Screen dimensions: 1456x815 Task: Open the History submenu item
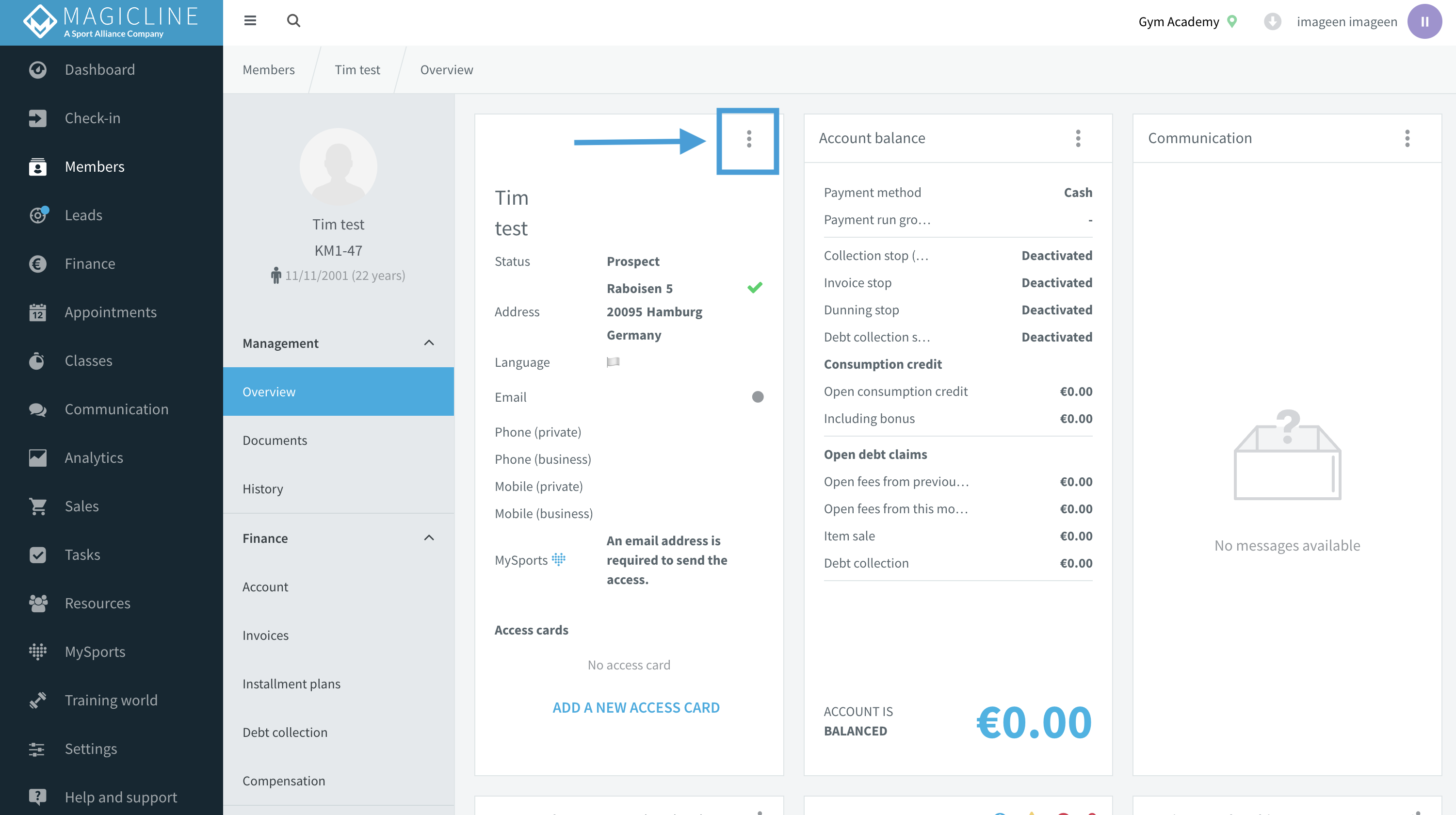339,489
